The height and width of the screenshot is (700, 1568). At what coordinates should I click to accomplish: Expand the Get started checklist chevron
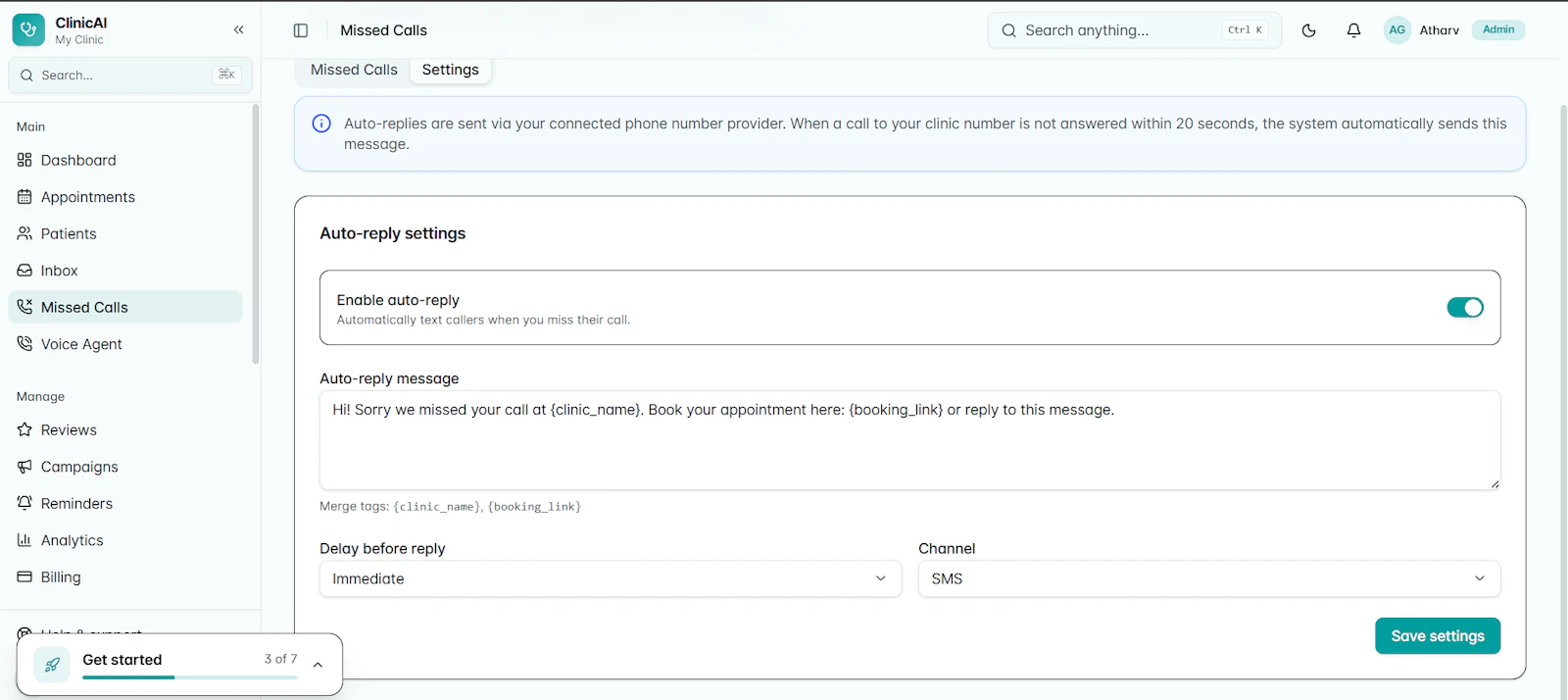(318, 665)
